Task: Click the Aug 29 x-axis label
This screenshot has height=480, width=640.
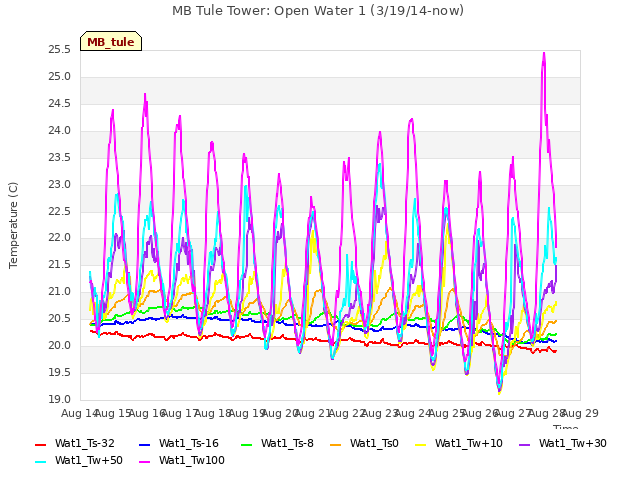Action: [x=580, y=413]
